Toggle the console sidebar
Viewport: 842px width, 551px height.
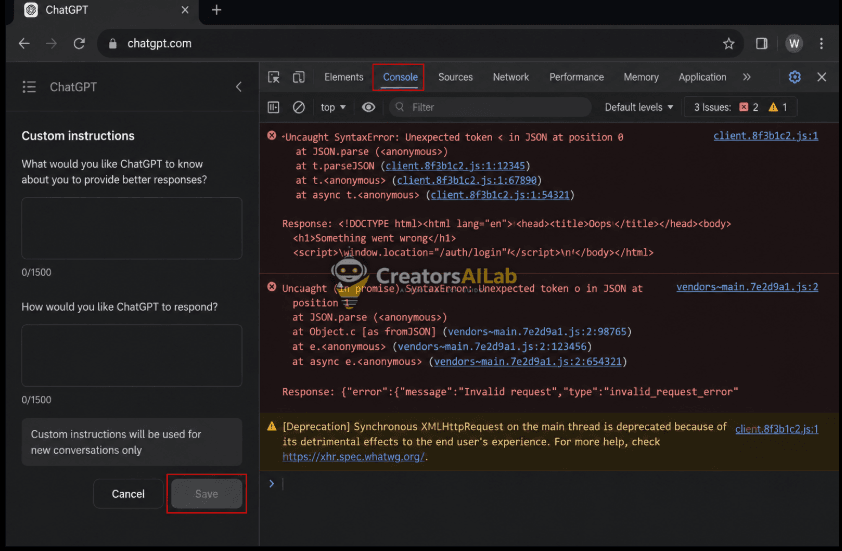[274, 107]
